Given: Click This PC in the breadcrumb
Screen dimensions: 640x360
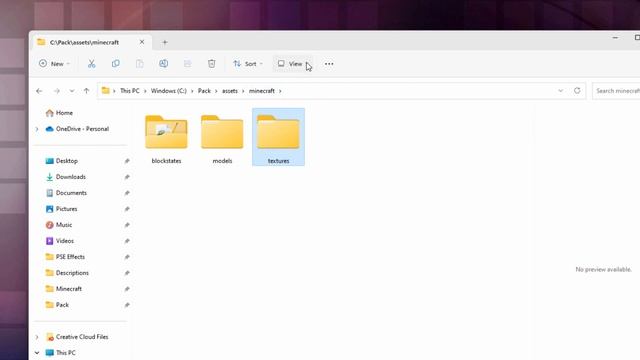Looking at the screenshot, I should (130, 91).
